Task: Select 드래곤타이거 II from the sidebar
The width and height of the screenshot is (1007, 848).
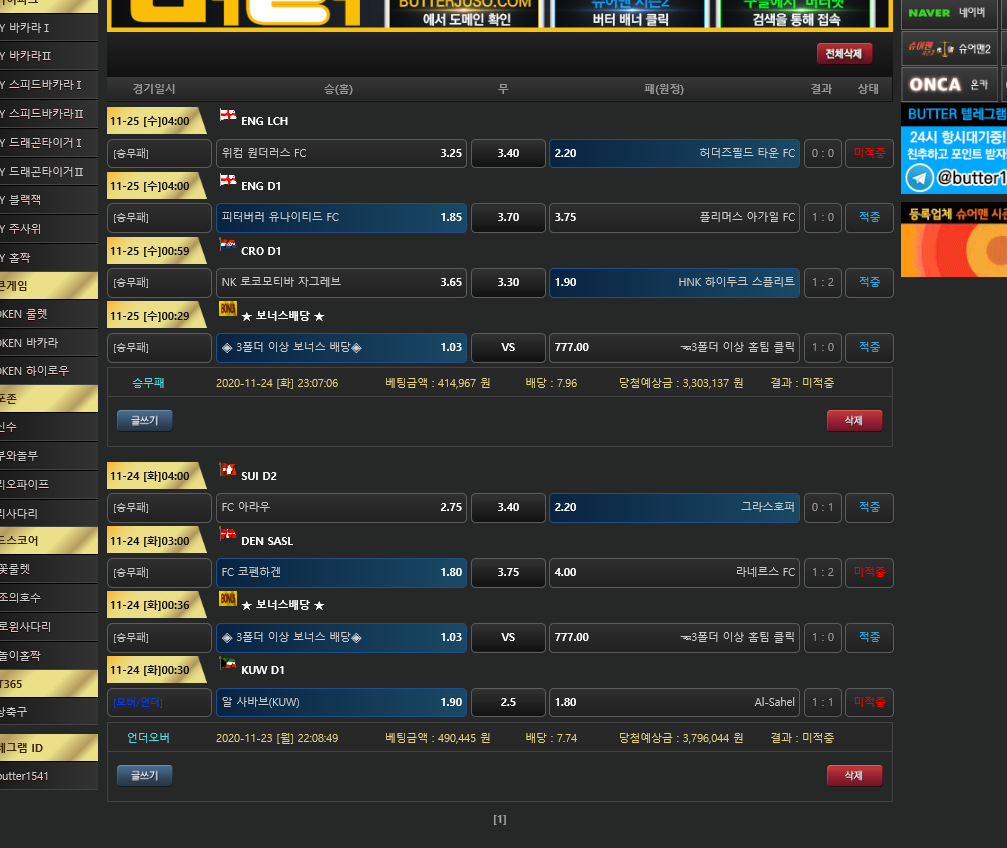Action: 48,172
